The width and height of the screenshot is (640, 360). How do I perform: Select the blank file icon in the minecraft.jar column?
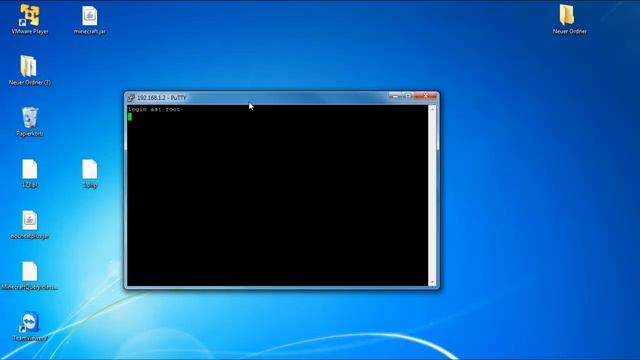[90, 173]
